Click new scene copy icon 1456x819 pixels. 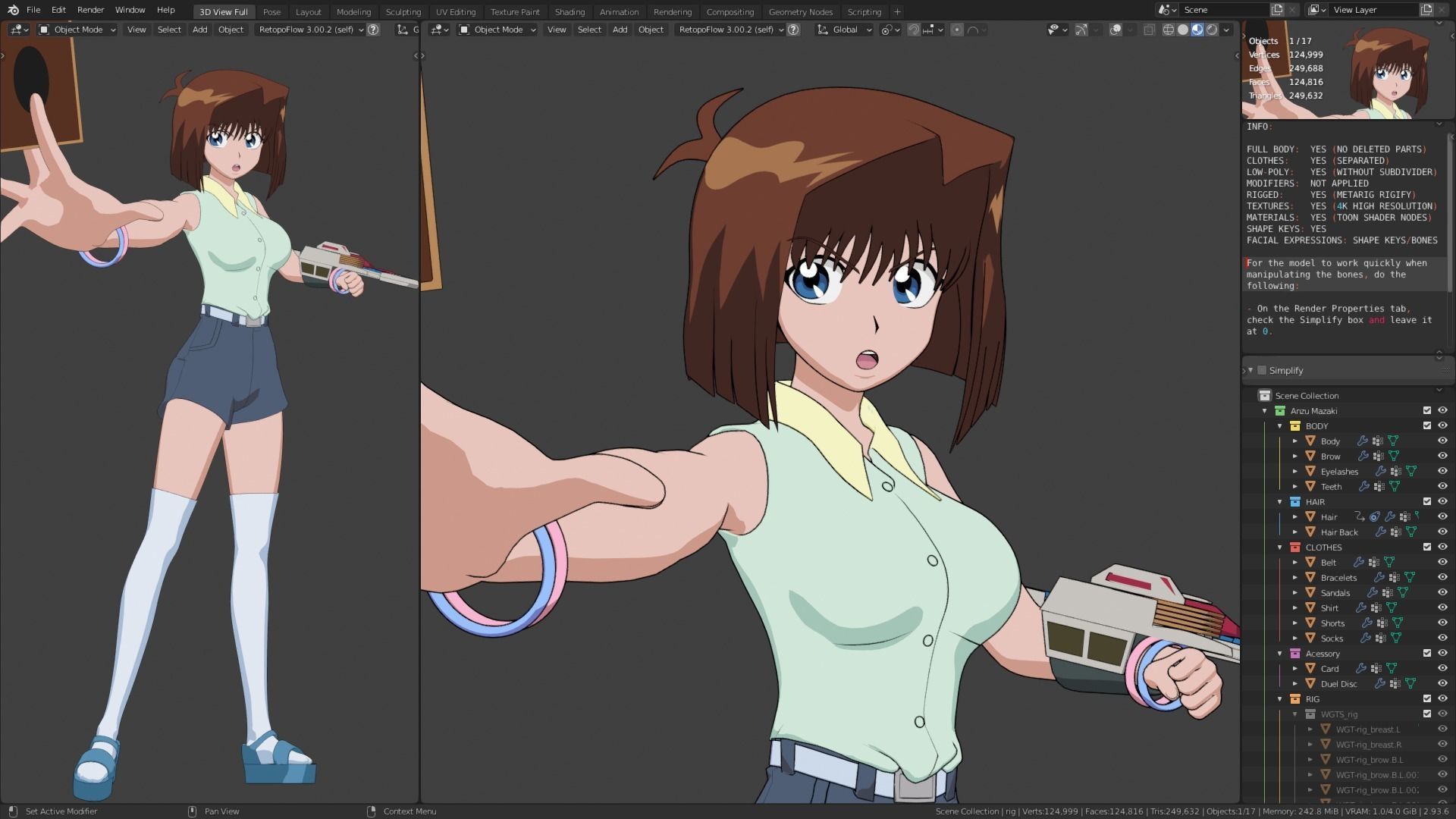coord(1278,10)
